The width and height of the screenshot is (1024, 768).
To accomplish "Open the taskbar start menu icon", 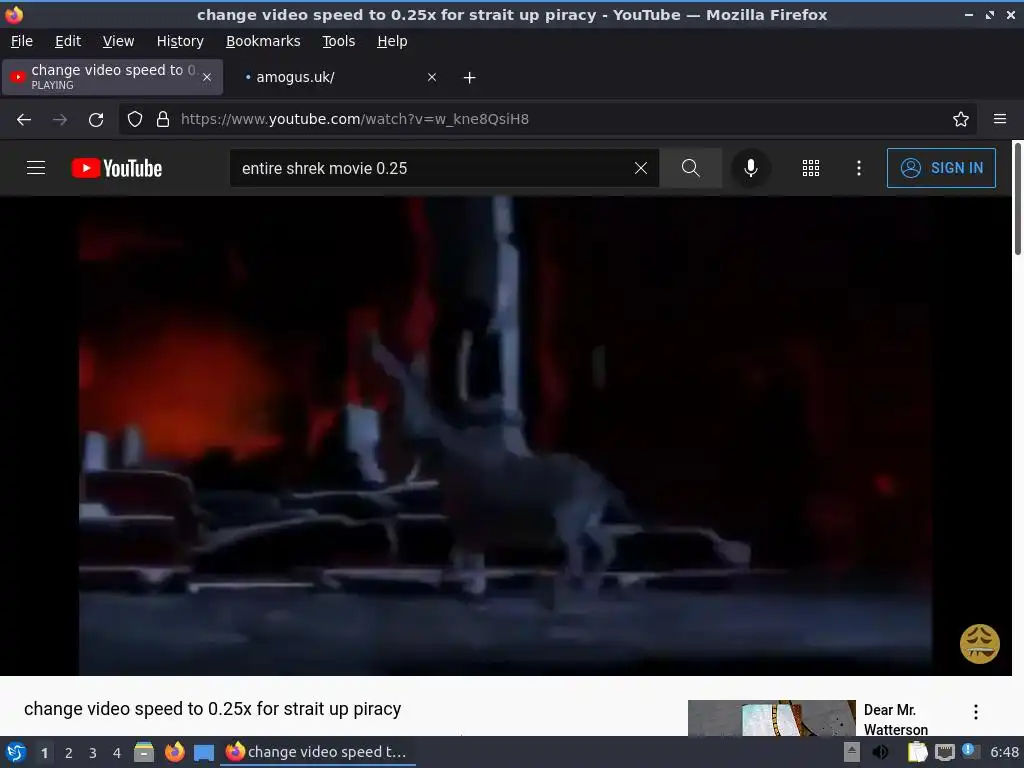I will point(16,752).
